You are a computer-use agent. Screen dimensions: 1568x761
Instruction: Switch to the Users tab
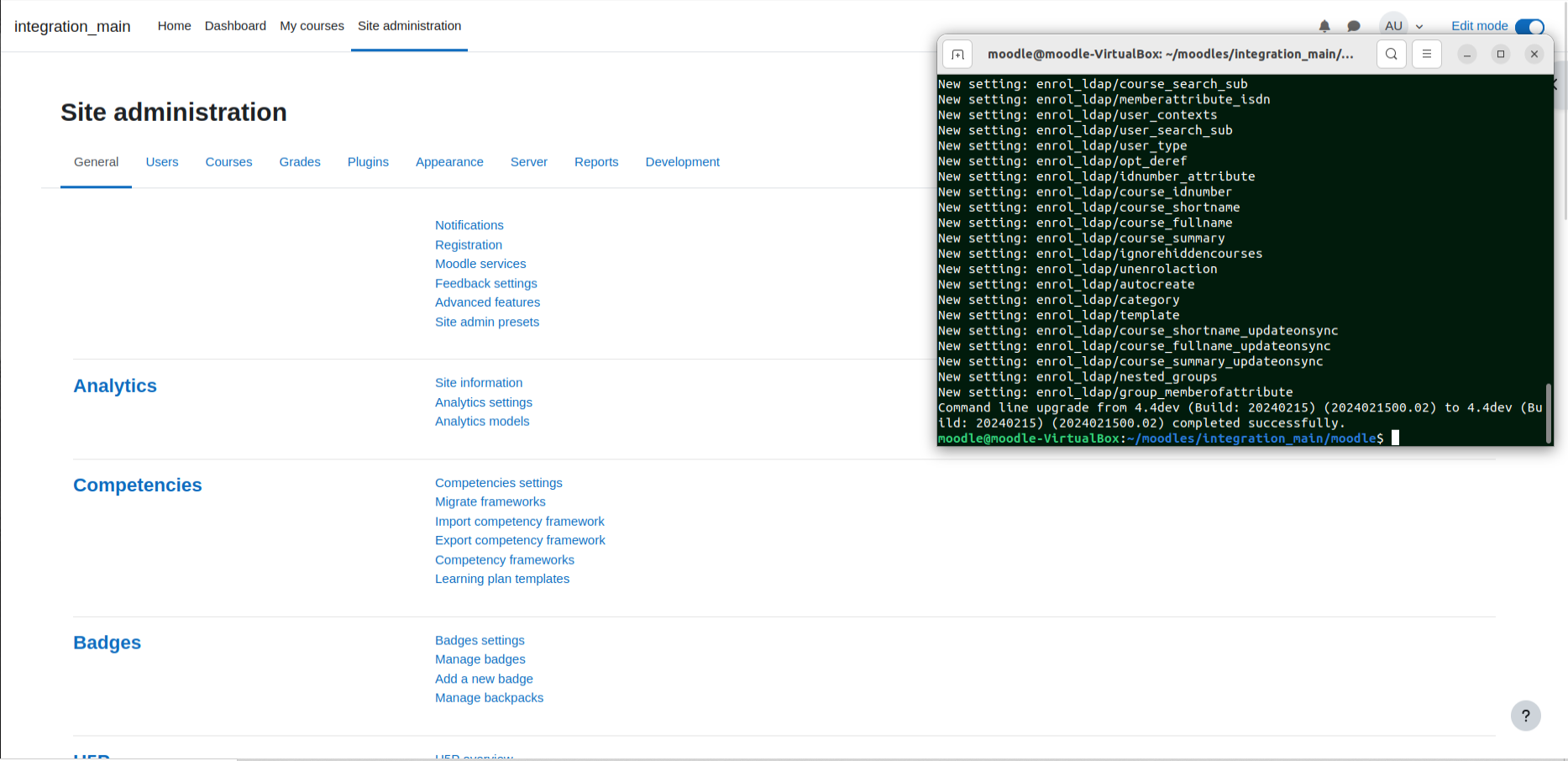coord(162,162)
